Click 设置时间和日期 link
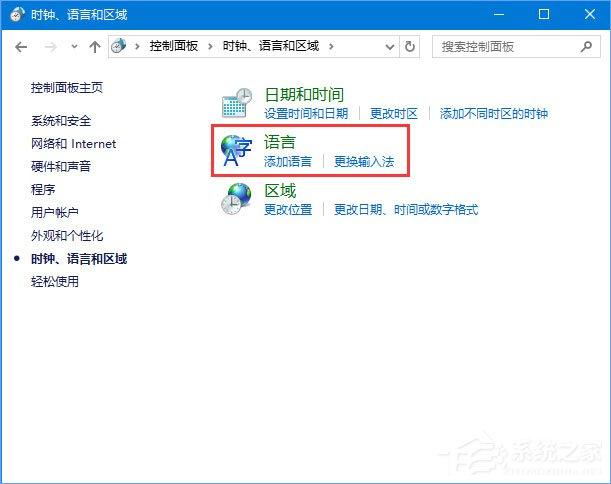The image size is (611, 484). (x=306, y=113)
